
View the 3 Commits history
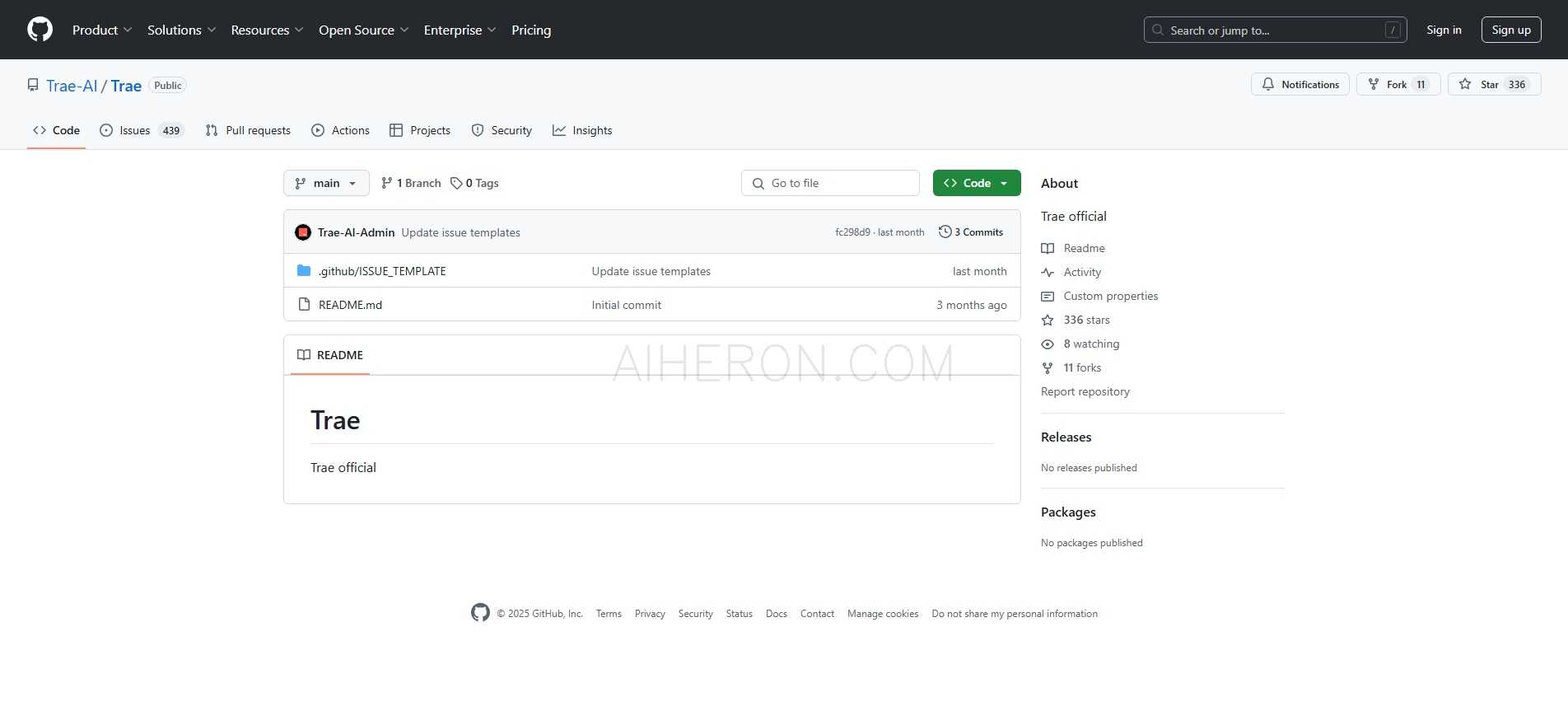pos(971,232)
